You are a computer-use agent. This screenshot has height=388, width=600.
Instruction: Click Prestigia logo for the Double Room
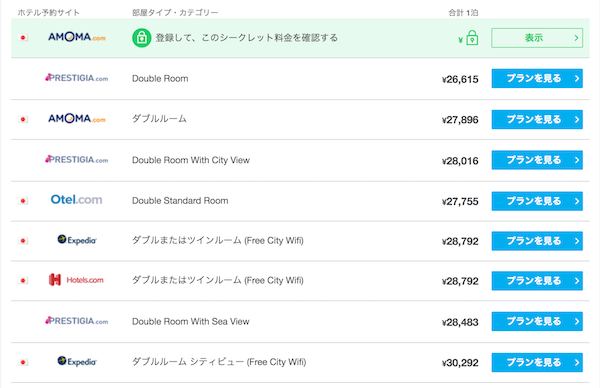[77, 78]
